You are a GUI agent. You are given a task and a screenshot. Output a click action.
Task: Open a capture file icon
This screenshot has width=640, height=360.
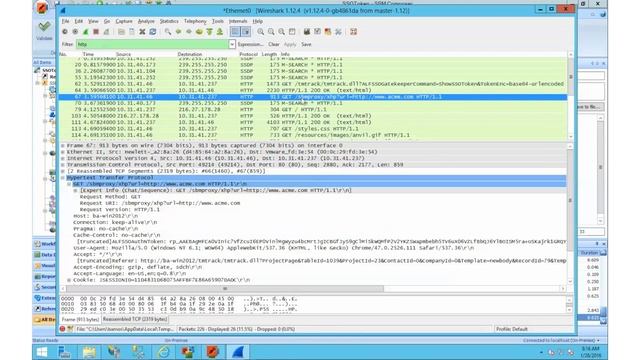pyautogui.click(x=121, y=32)
